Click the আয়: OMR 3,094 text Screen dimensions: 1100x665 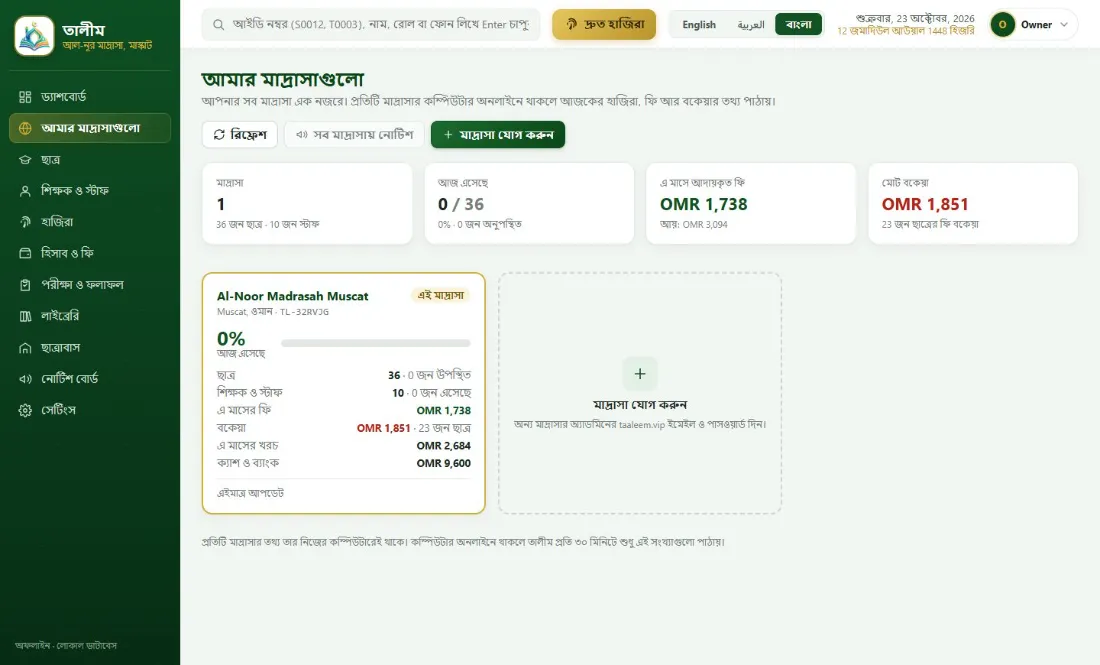(x=694, y=224)
